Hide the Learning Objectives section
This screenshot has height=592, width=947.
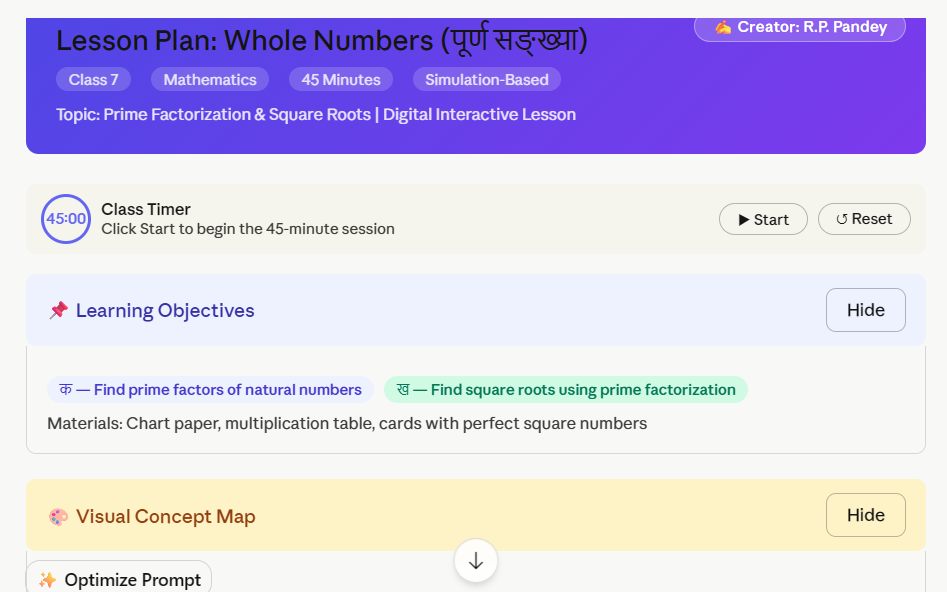tap(865, 310)
